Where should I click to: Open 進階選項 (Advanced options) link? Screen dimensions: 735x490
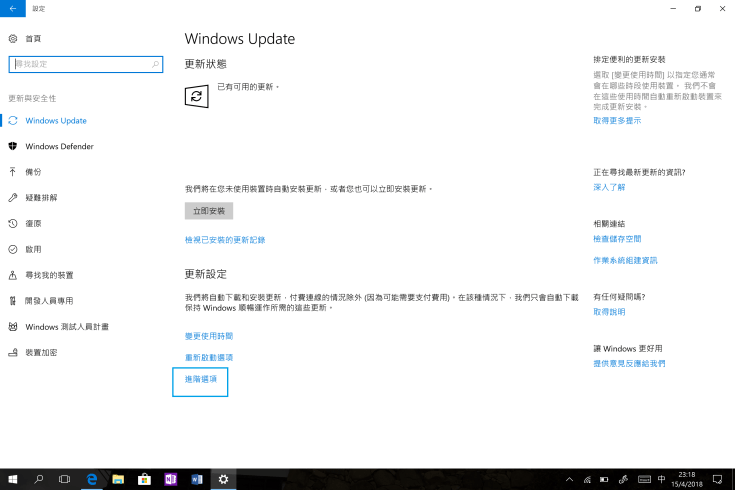[x=201, y=379]
